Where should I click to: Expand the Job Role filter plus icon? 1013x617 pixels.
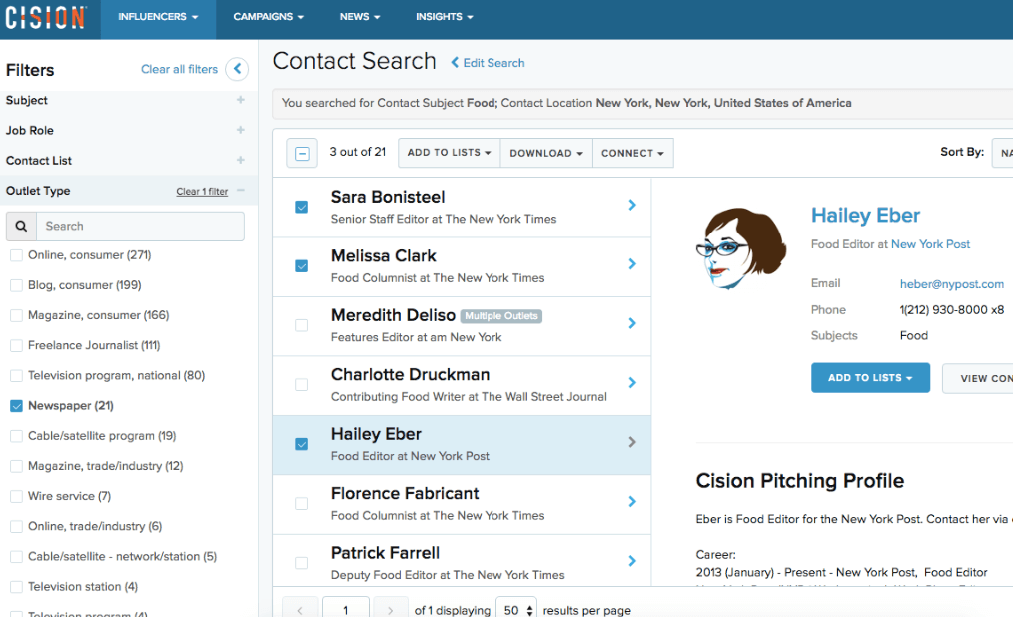(240, 130)
